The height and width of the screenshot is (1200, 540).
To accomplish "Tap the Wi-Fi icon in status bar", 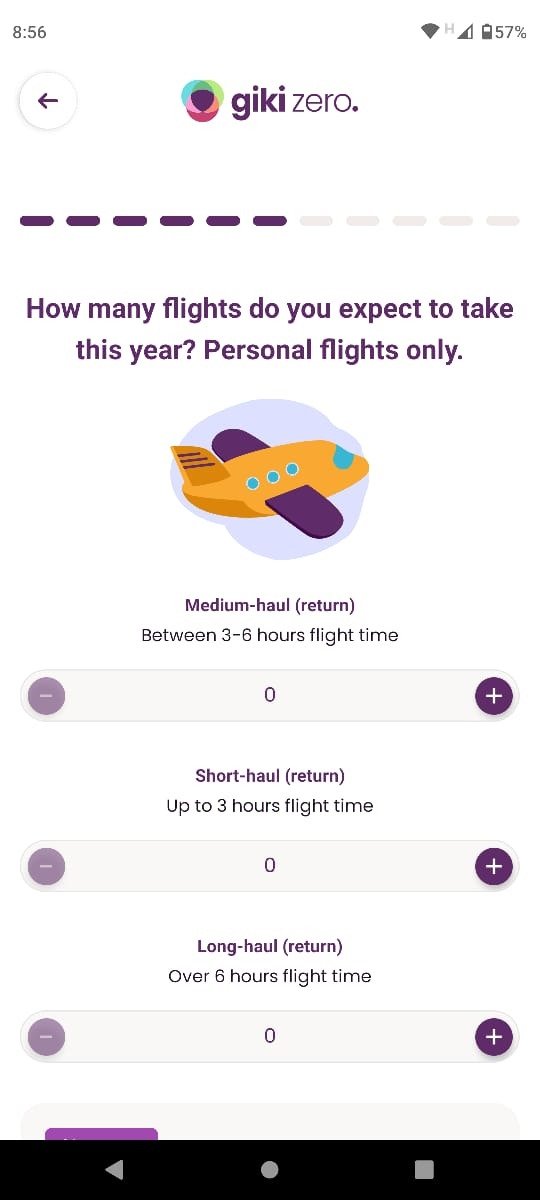I will (x=430, y=32).
